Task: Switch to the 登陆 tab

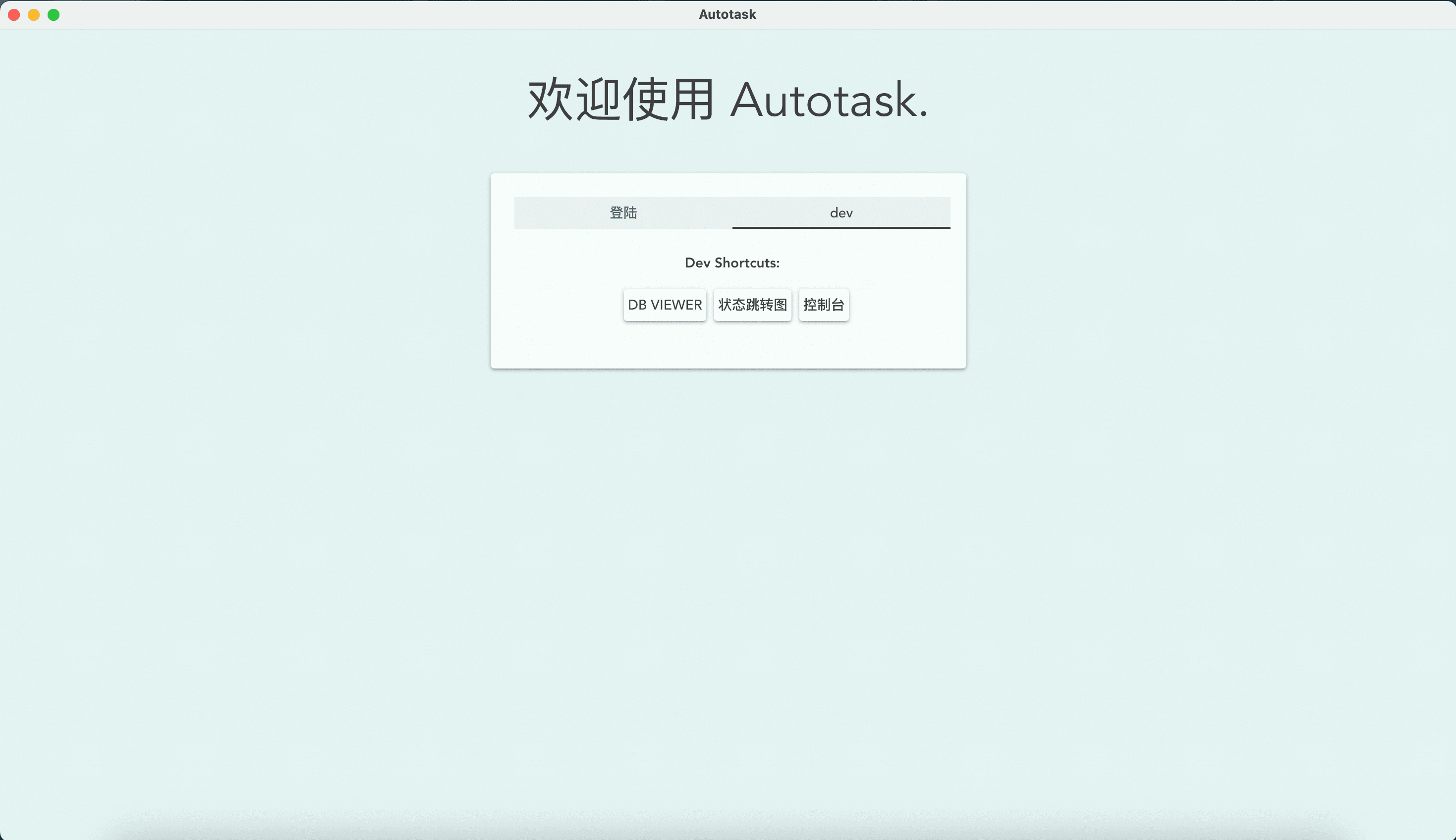Action: (623, 213)
